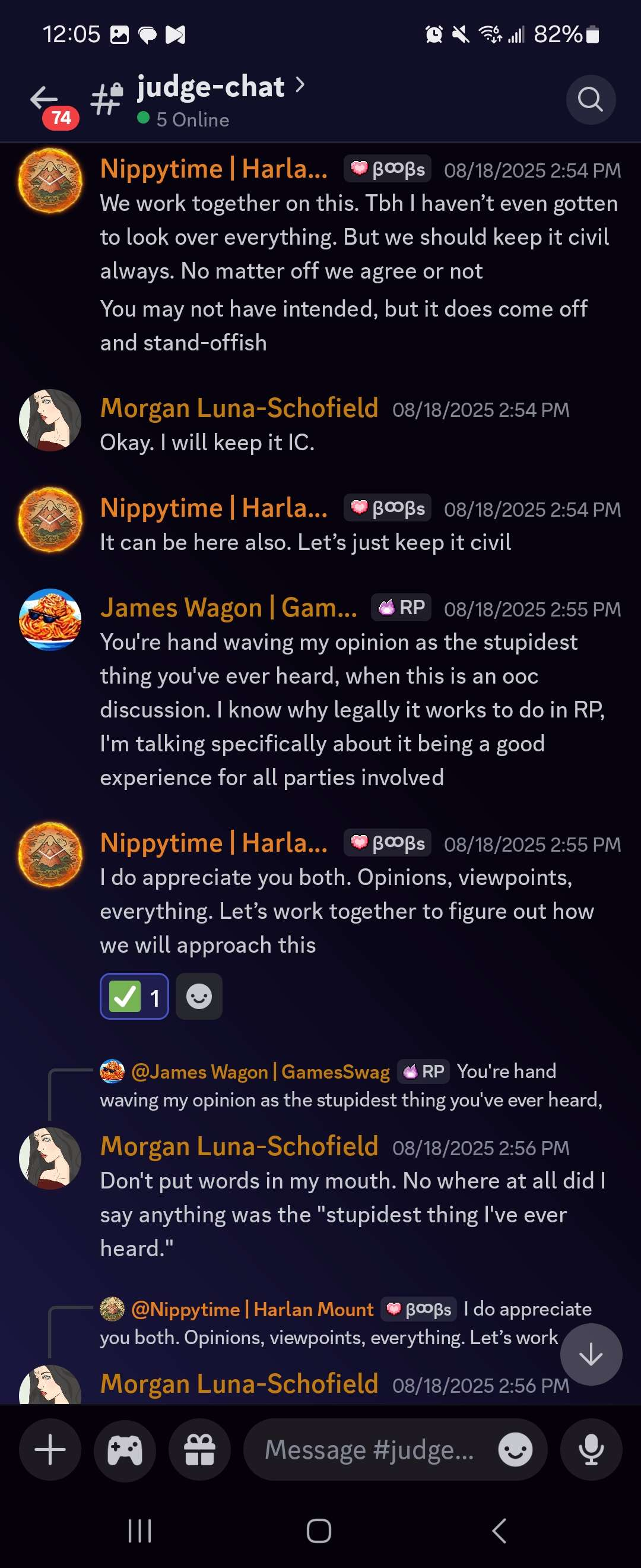This screenshot has height=1568, width=641.
Task: Open the channel search magnifier
Action: (590, 99)
